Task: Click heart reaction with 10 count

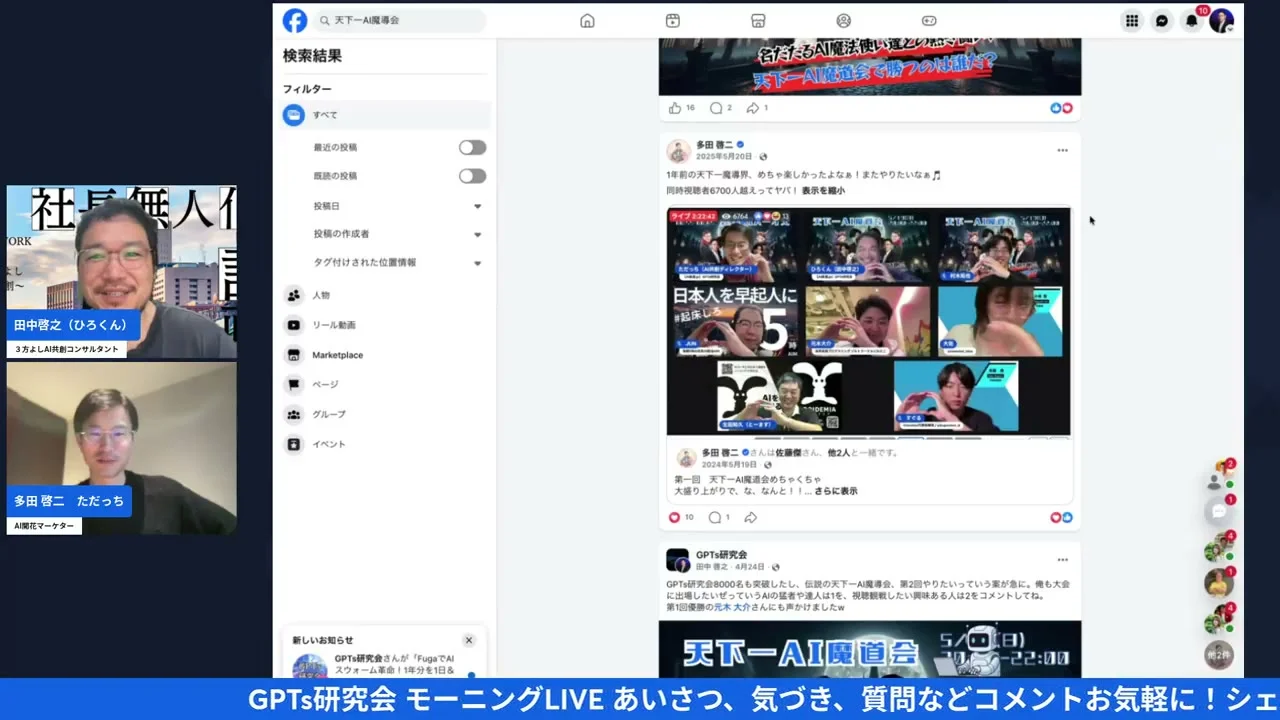Action: (x=674, y=517)
